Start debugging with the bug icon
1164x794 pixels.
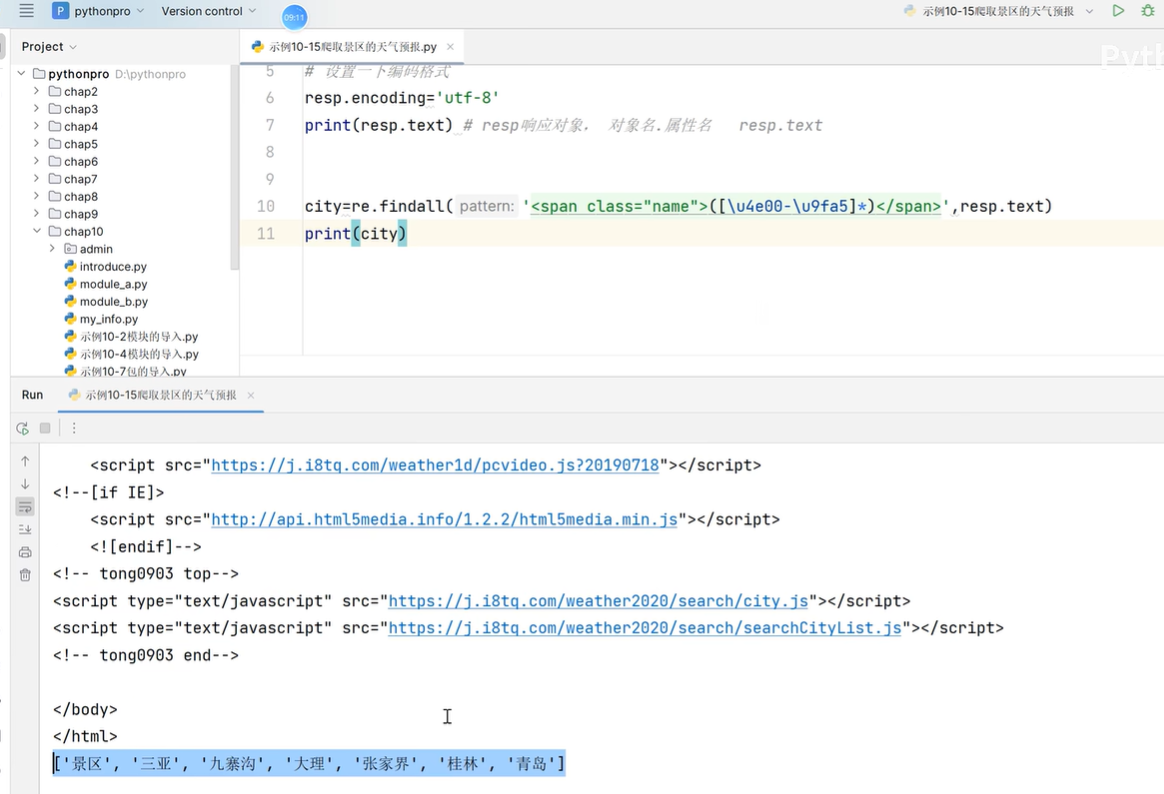pyautogui.click(x=1148, y=10)
